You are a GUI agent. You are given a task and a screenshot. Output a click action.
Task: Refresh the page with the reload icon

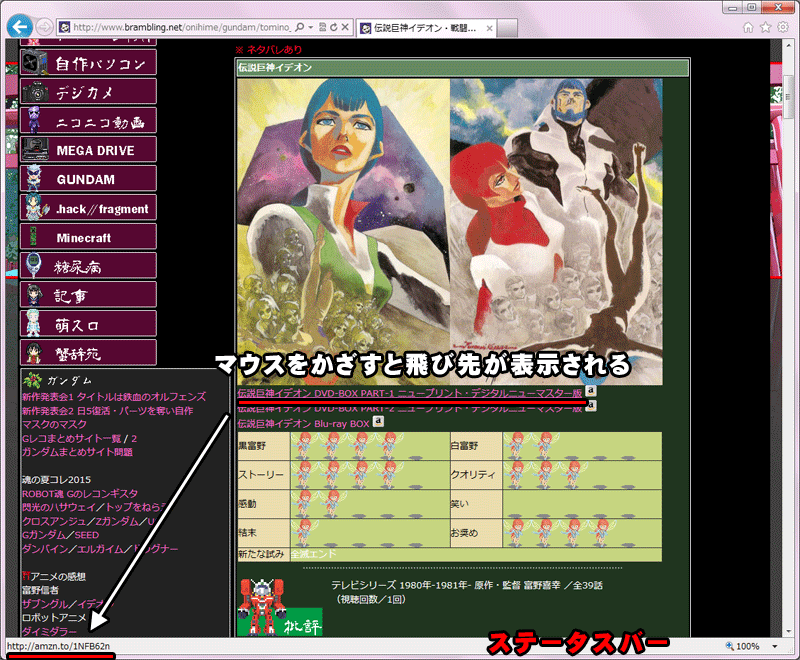[x=334, y=27]
